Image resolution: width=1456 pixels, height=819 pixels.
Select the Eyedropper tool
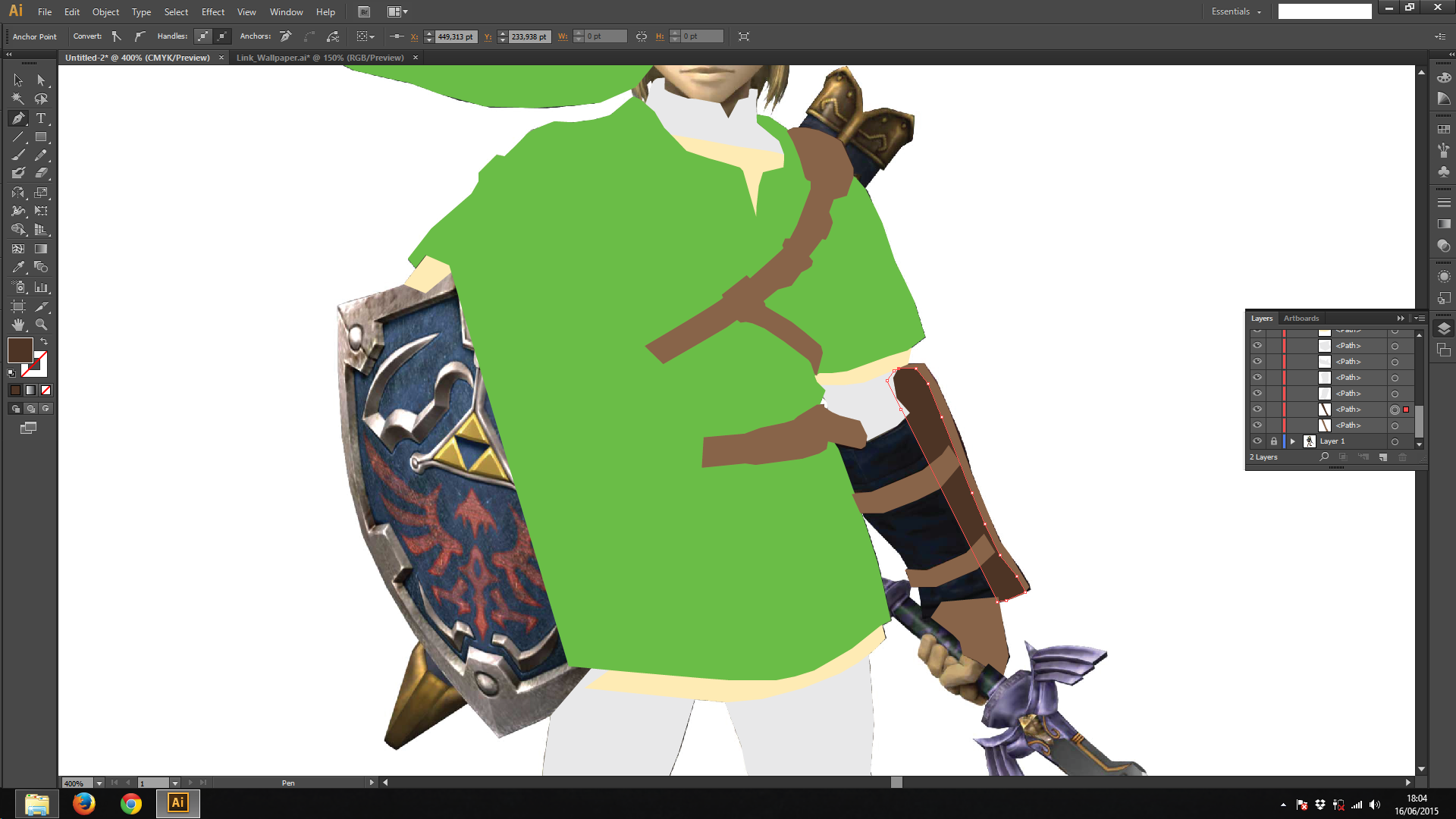[x=18, y=267]
